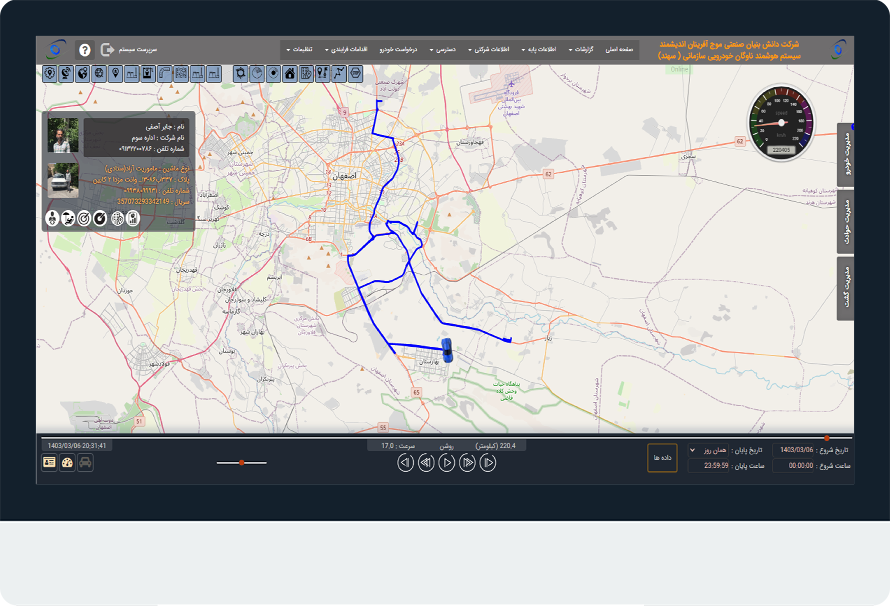Click the leftmost location pin toolbar icon
The image size is (890, 606).
[49, 73]
